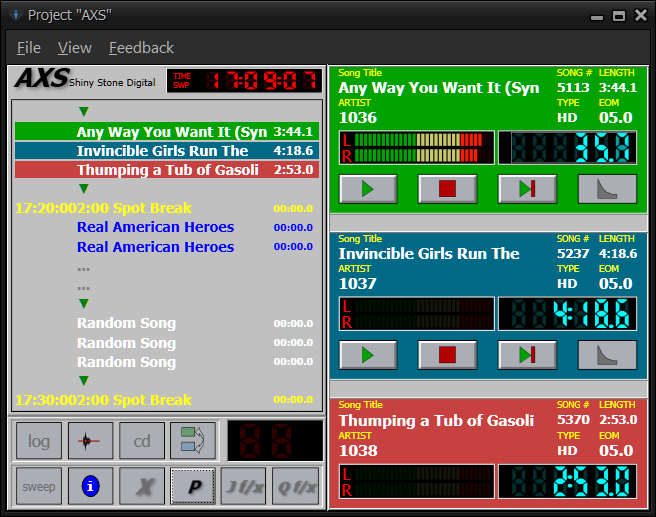656x517 pixels.
Task: Click the fade-out button in green deck
Action: tap(607, 189)
